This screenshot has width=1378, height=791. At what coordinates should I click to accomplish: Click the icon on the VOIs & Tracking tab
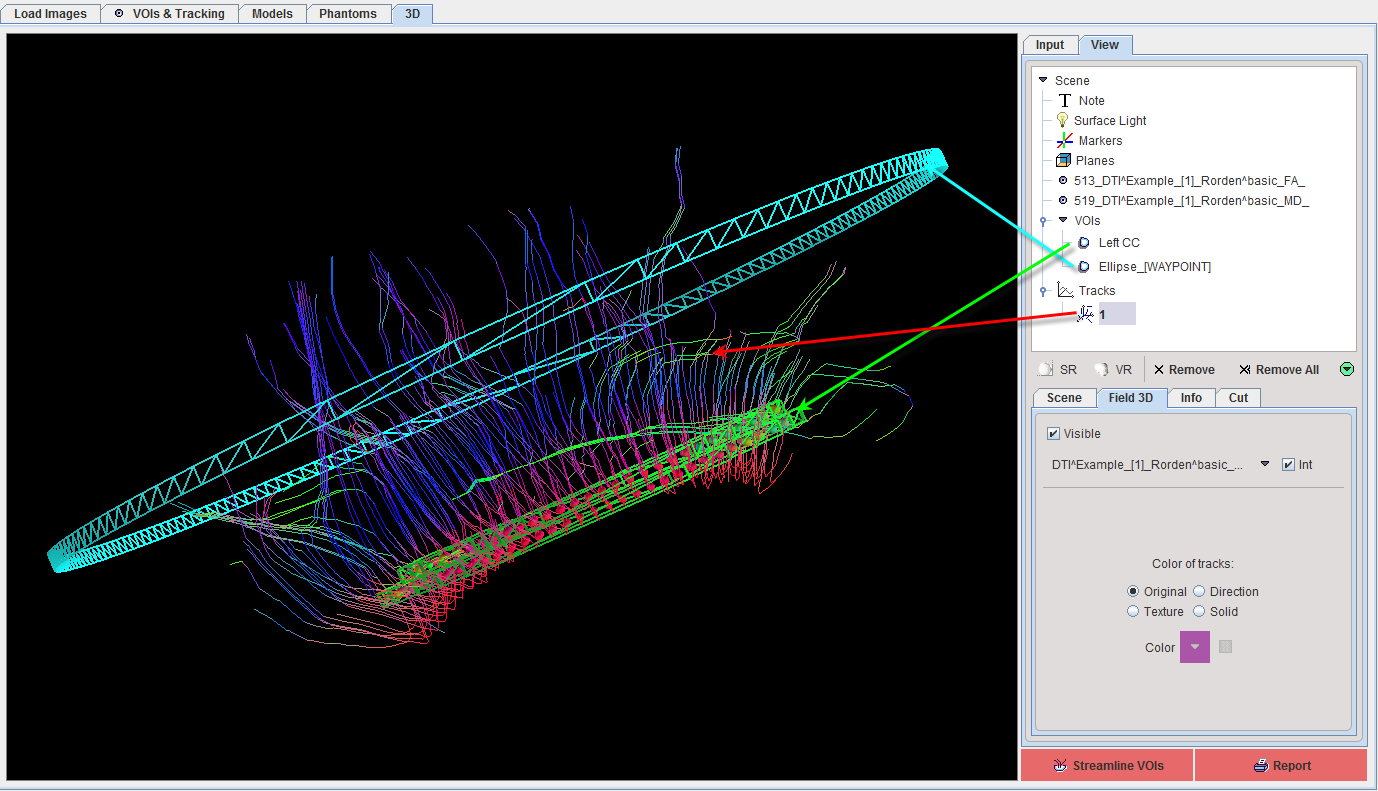point(119,14)
